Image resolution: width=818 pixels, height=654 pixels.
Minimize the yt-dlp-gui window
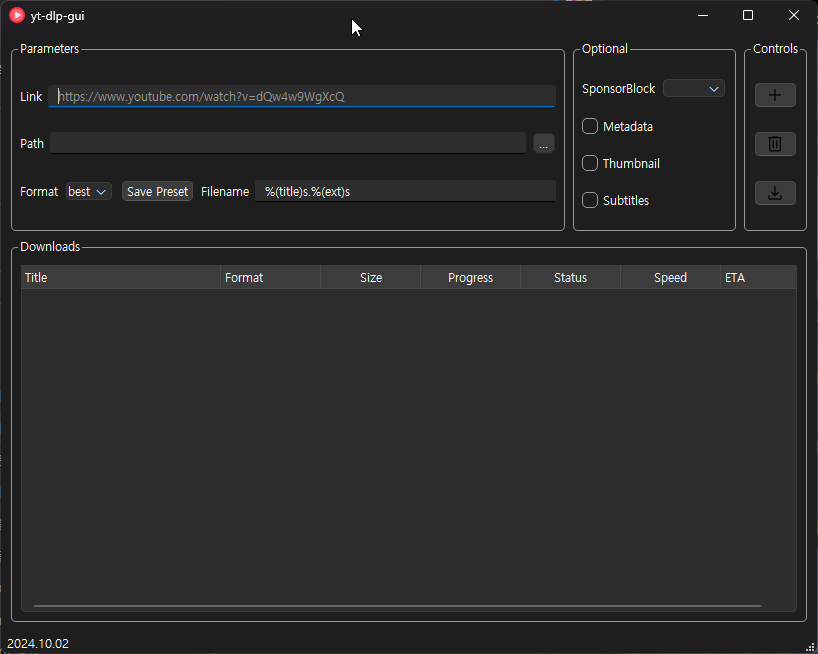[703, 15]
